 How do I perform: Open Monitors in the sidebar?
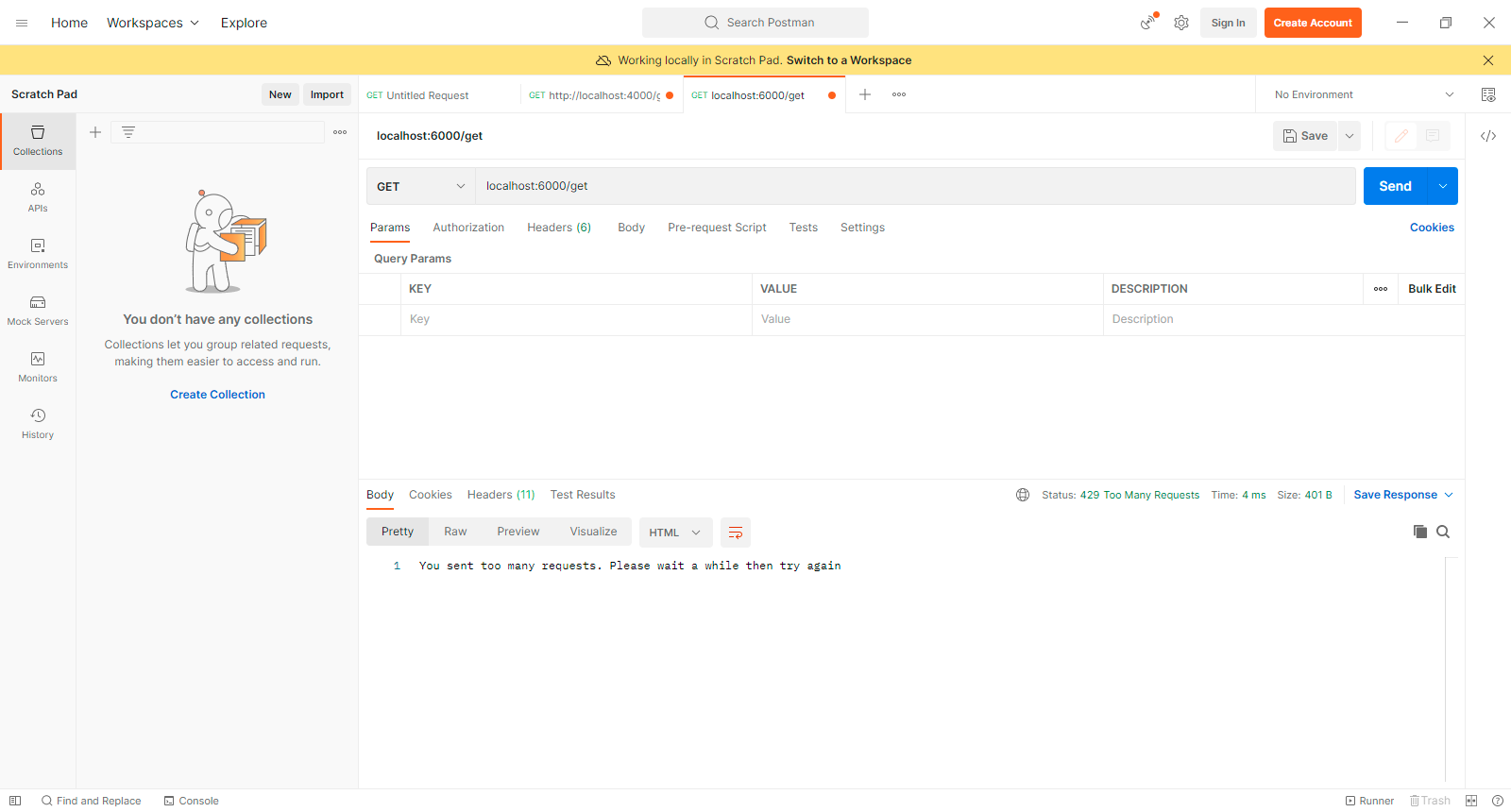tap(38, 367)
